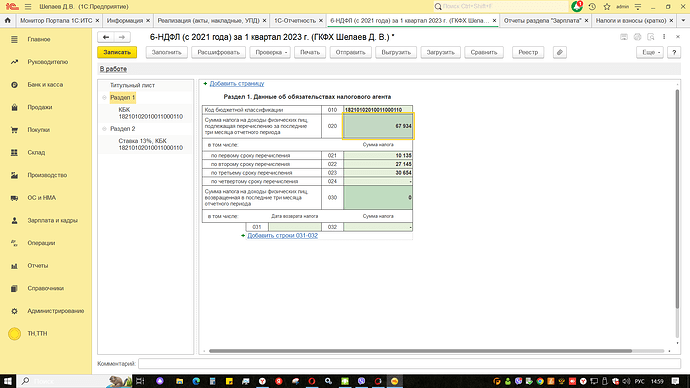Click the horizontal scrollbar of the report
Screen dimensions: 690x388
tap(420, 351)
